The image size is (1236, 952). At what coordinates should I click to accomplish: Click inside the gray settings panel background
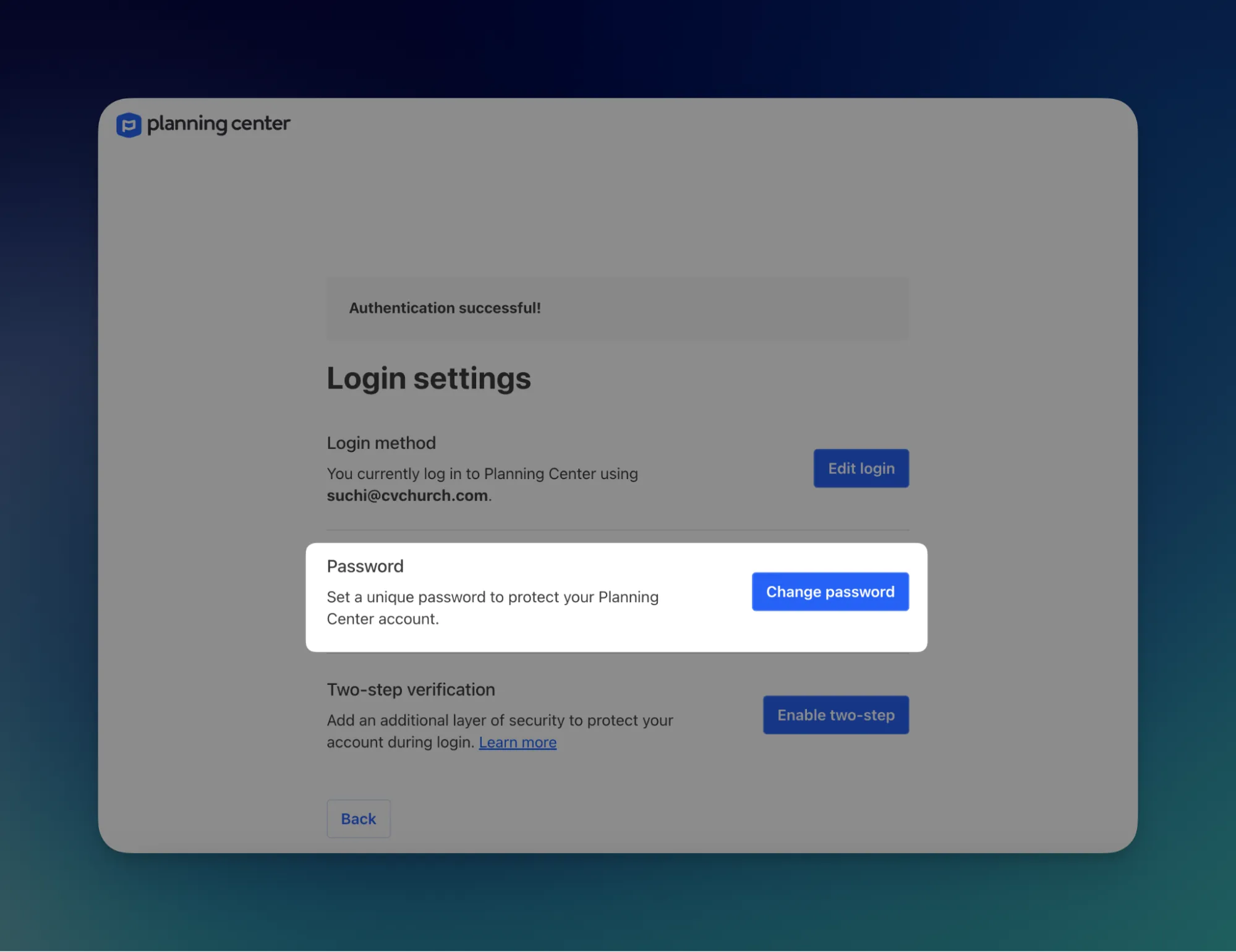click(x=1020, y=247)
